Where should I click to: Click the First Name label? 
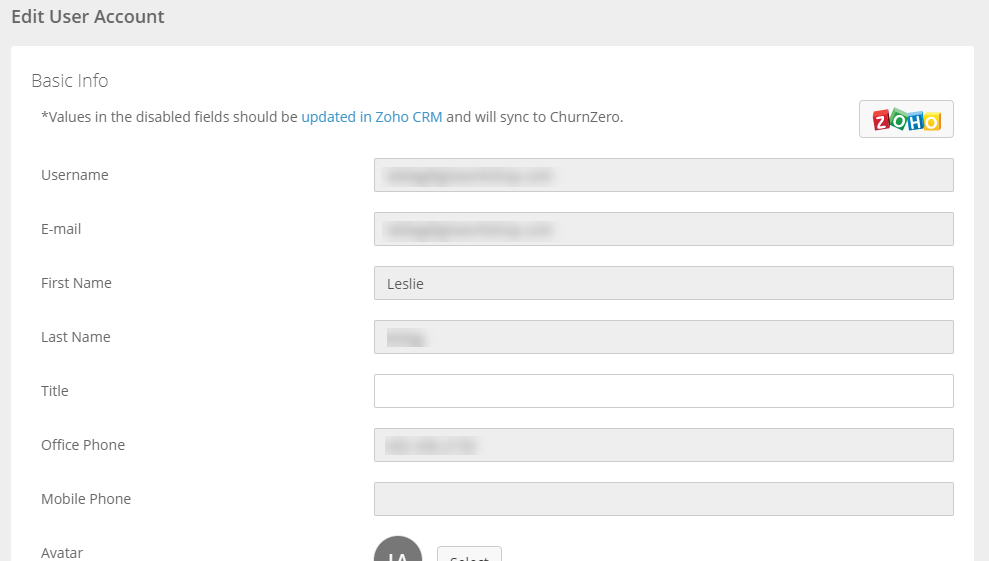pyautogui.click(x=76, y=283)
